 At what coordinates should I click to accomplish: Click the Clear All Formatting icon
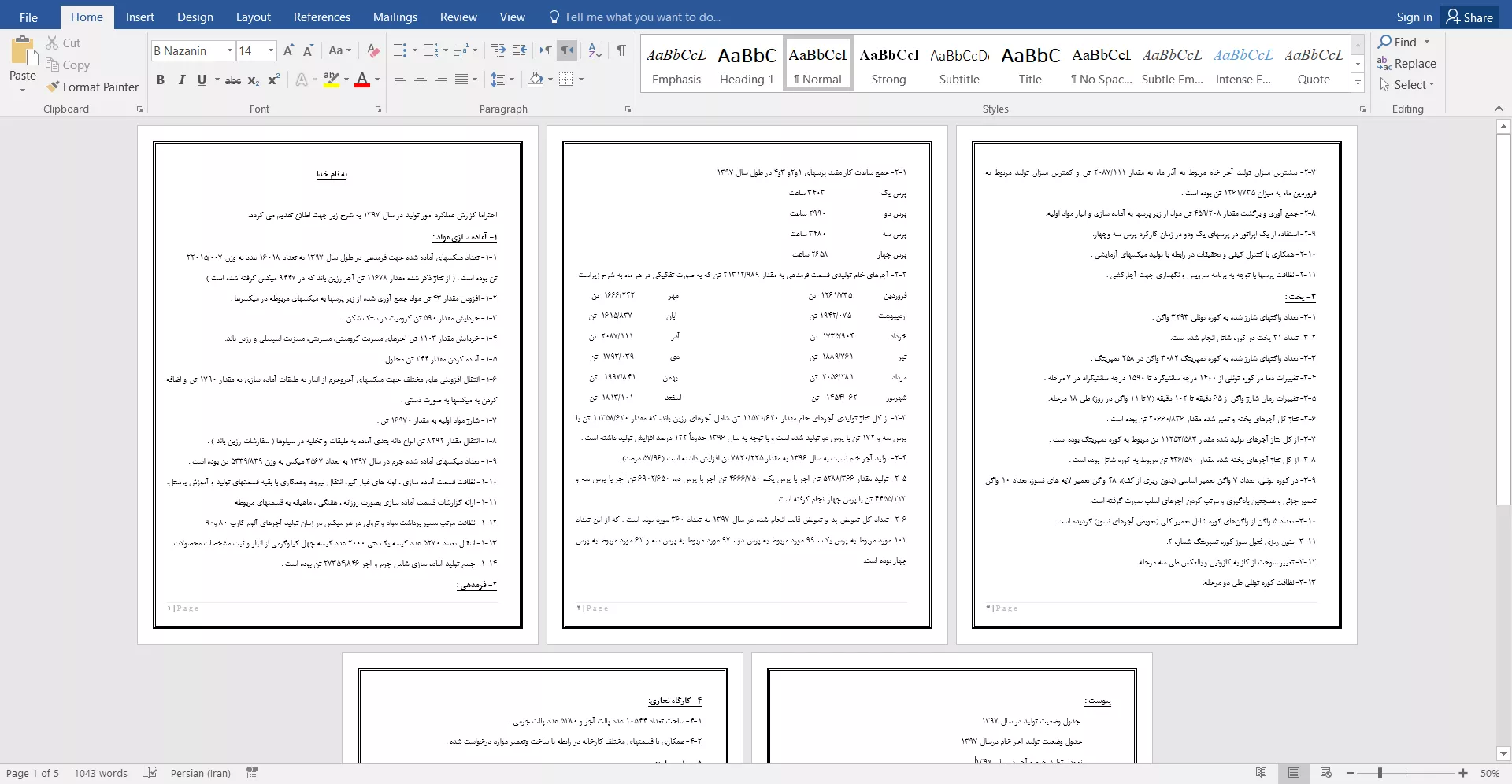[x=373, y=51]
